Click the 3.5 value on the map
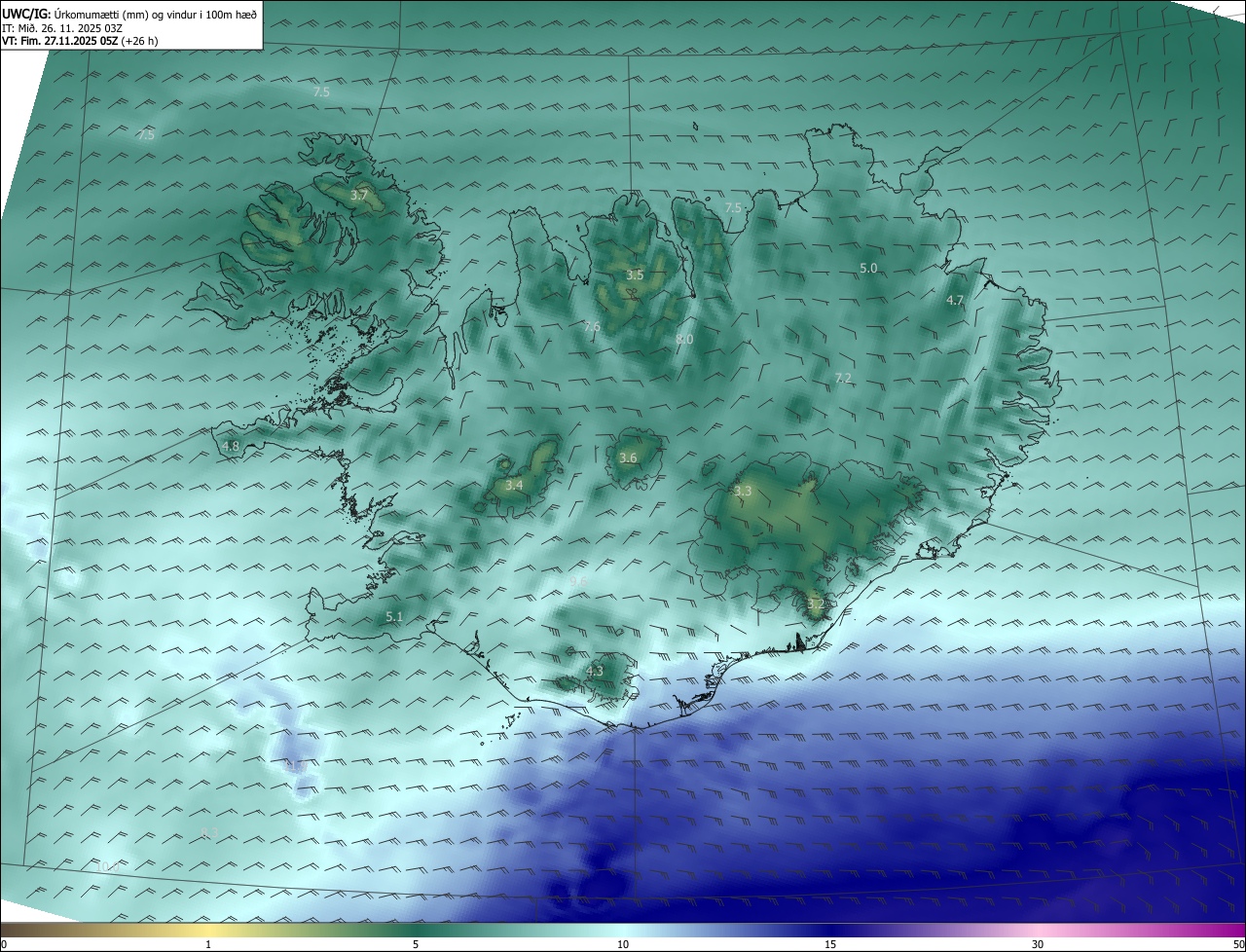The width and height of the screenshot is (1246, 952). click(635, 275)
